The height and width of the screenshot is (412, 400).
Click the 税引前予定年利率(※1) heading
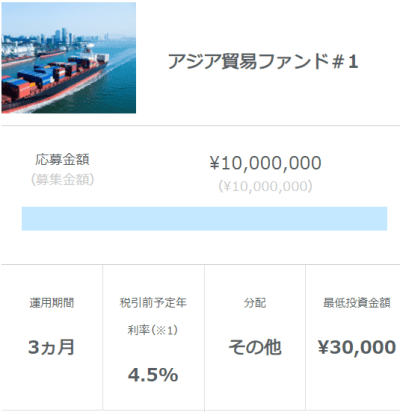pyautogui.click(x=153, y=316)
